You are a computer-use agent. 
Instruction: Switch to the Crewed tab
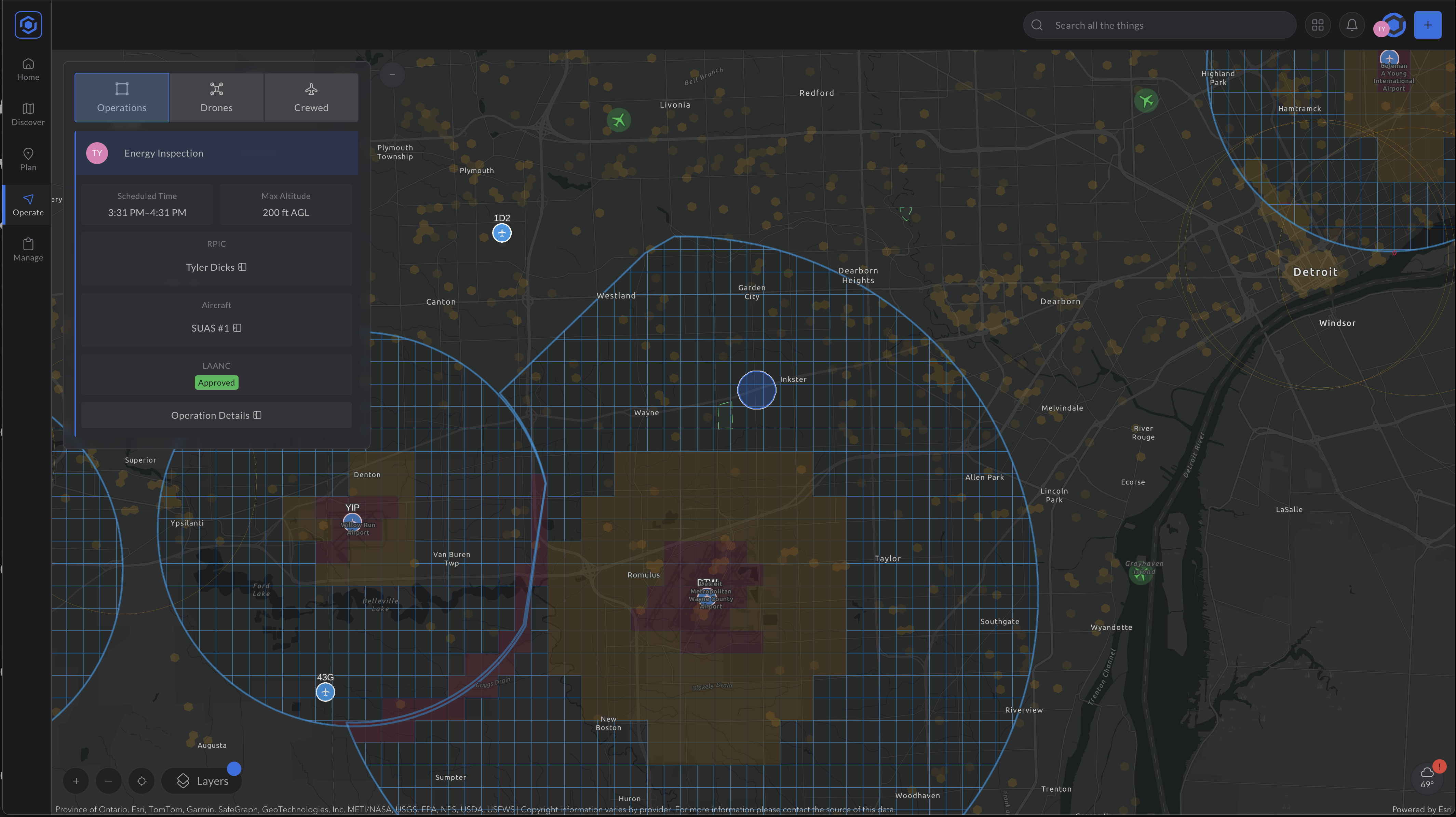311,97
